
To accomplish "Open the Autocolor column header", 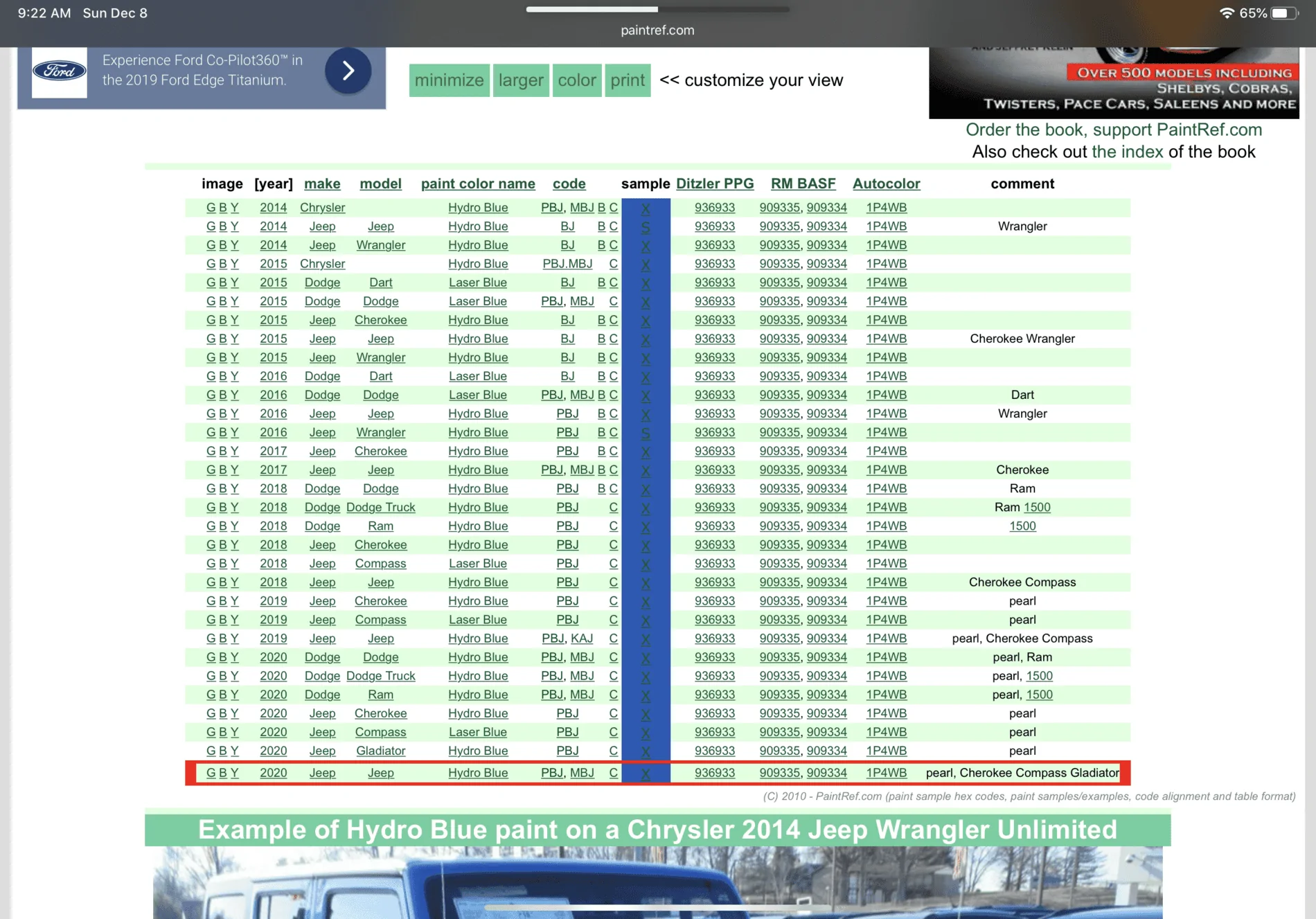I will tap(887, 184).
